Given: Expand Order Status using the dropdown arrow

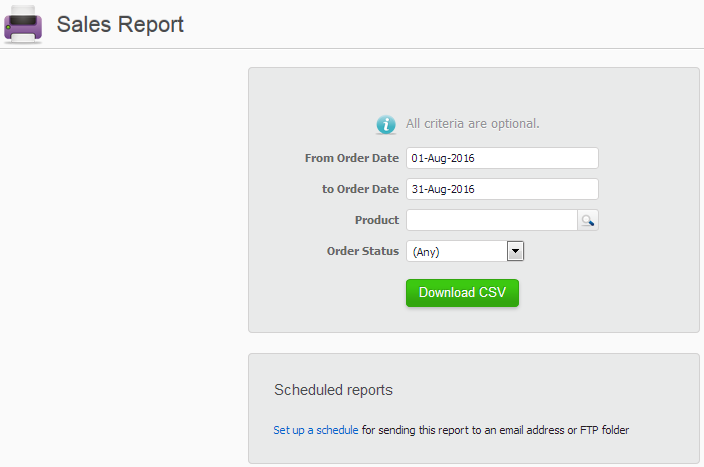Looking at the screenshot, I should (x=515, y=251).
